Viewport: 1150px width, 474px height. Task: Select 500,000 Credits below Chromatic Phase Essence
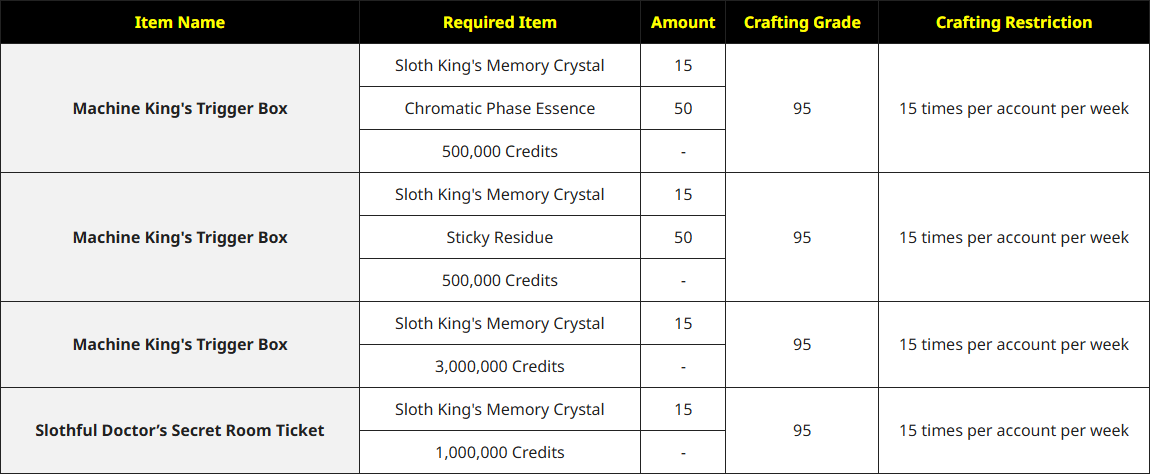coord(499,151)
